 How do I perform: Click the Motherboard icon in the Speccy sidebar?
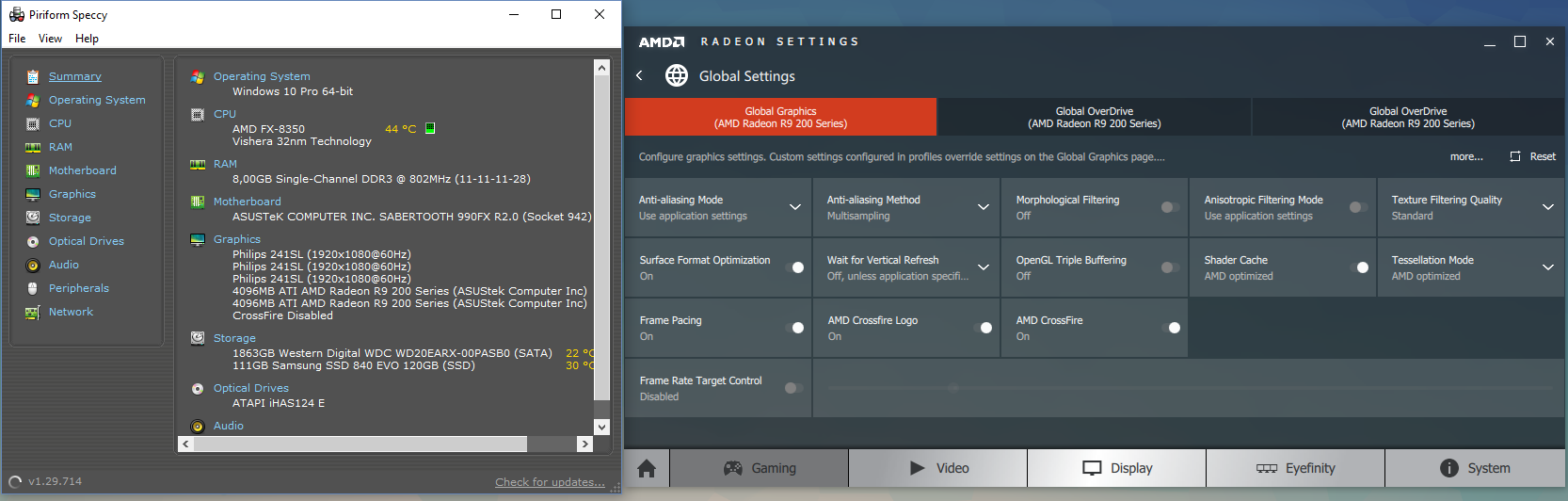coord(33,170)
